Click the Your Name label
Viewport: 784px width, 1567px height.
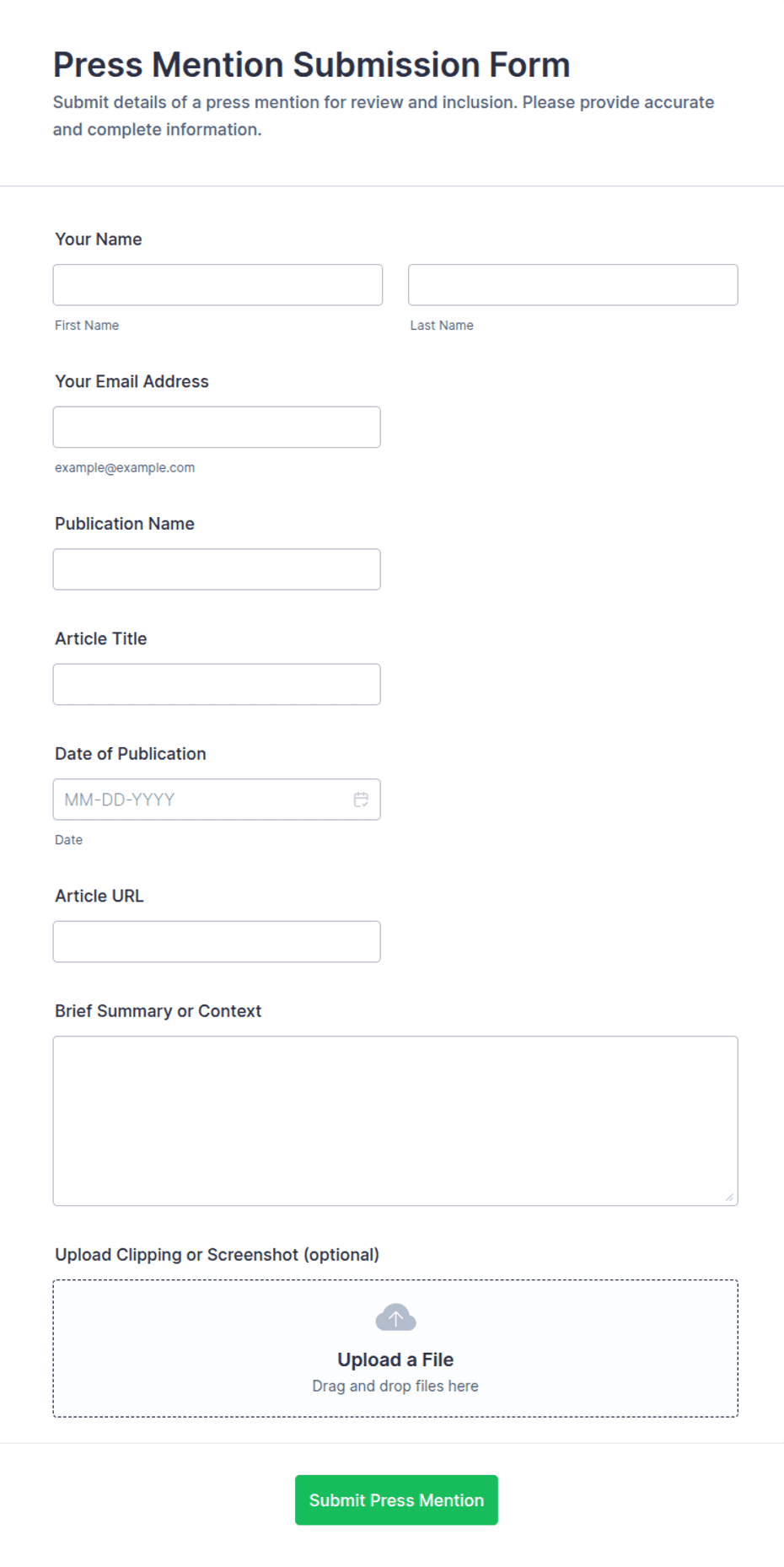pyautogui.click(x=99, y=240)
